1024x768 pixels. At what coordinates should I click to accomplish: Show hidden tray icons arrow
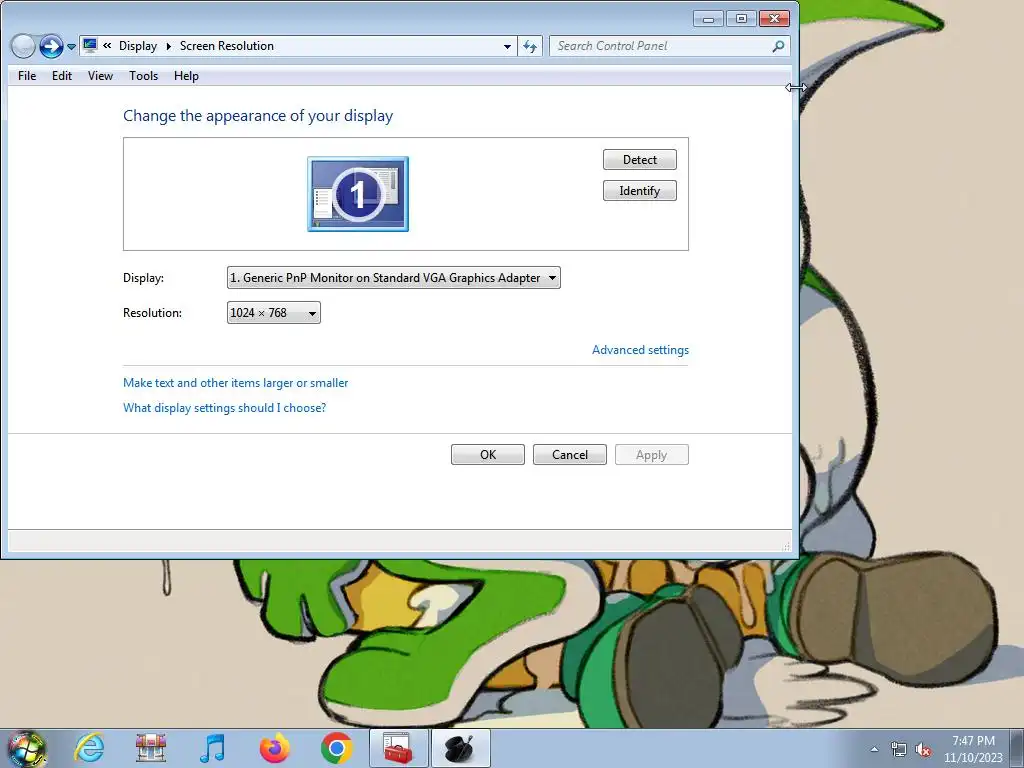point(874,749)
